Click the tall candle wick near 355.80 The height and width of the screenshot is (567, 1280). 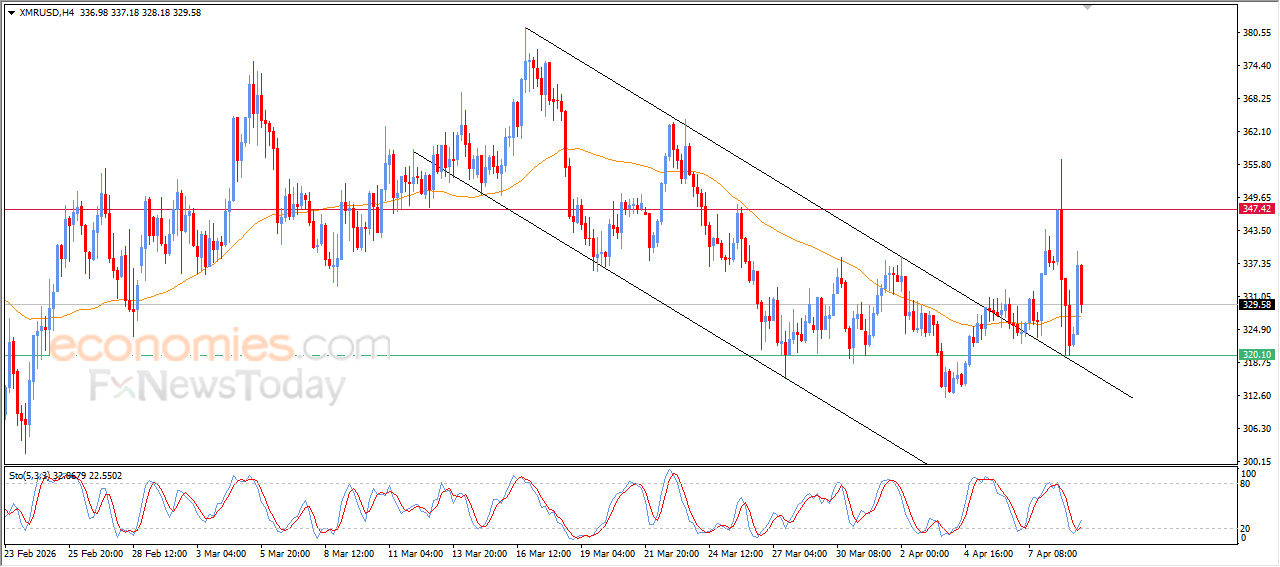click(1061, 183)
